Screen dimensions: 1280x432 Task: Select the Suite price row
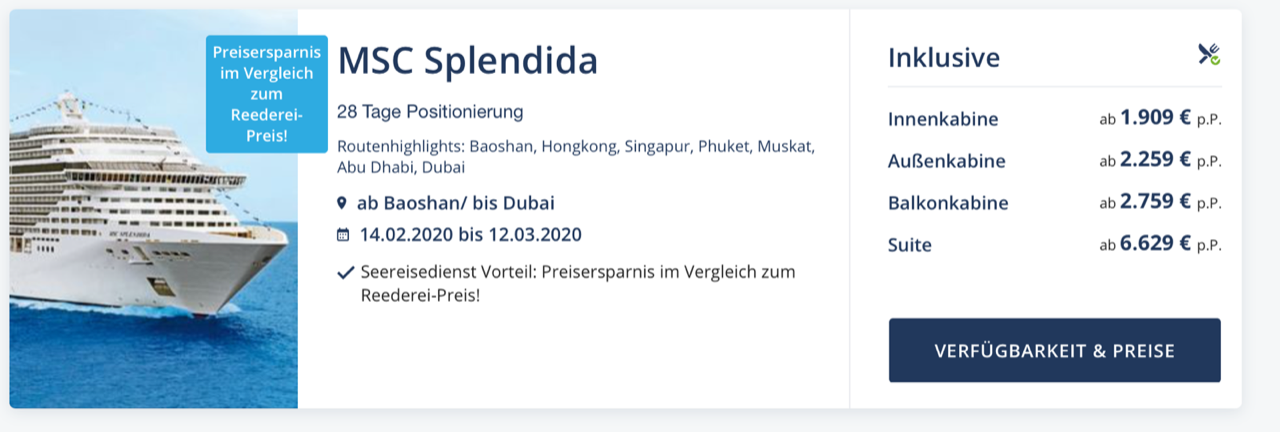1054,244
